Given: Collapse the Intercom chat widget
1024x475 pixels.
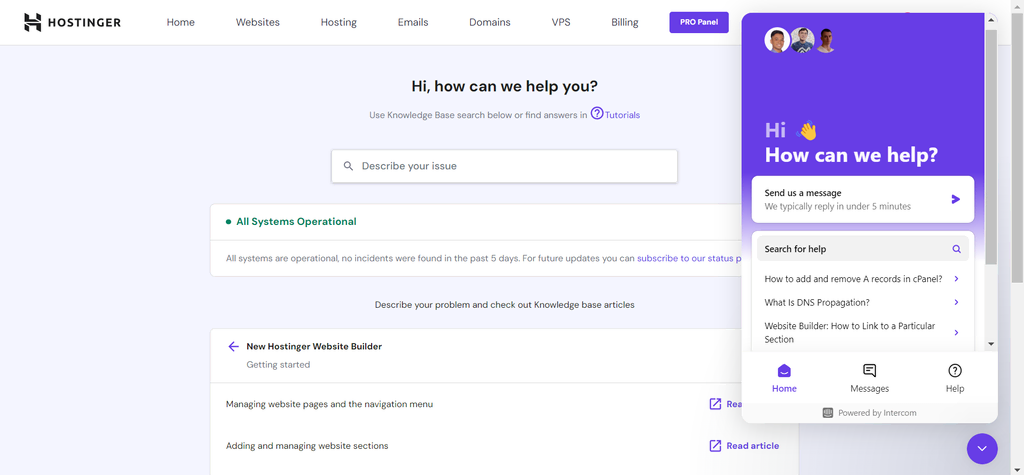Looking at the screenshot, I should click(x=982, y=448).
